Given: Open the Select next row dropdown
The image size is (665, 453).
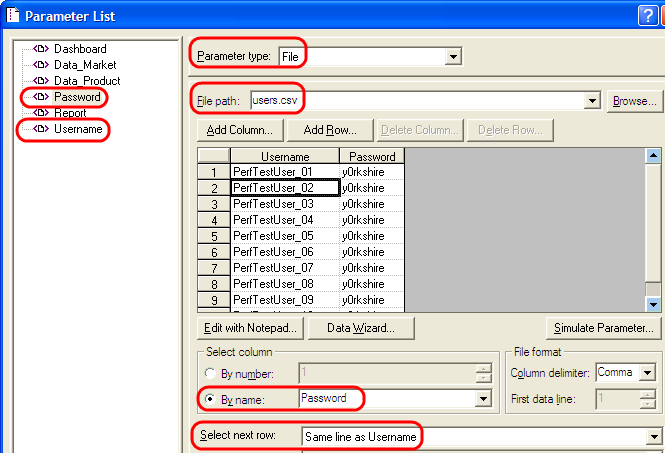Looking at the screenshot, I should (x=655, y=437).
